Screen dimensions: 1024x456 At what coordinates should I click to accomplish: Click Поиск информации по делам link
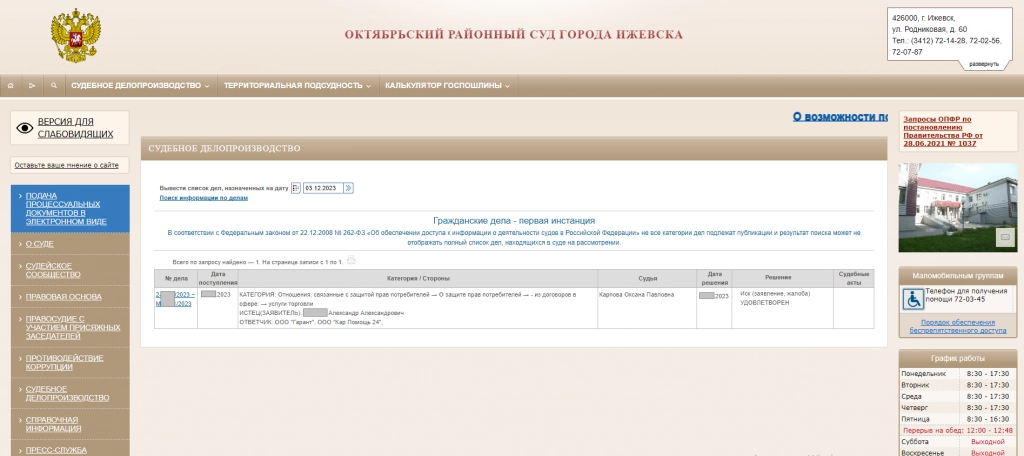click(x=204, y=198)
